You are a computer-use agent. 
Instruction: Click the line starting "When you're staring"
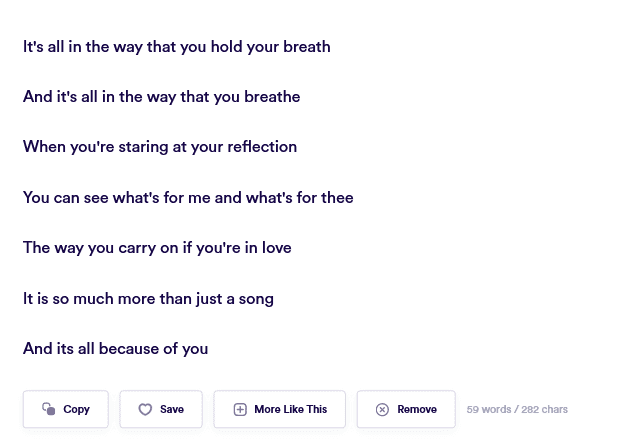point(160,146)
